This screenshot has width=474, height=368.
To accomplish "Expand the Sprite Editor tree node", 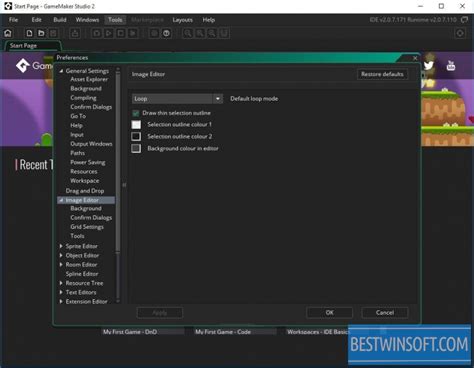I will click(61, 246).
